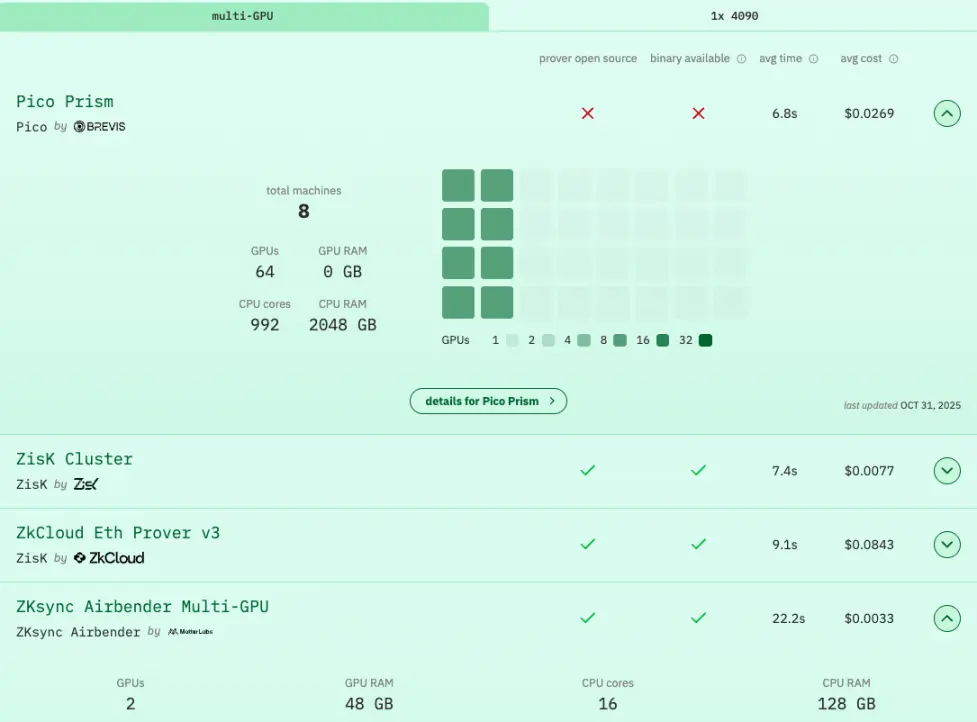Click ZisK Cluster's binary available checkmark
977x722 pixels.
click(698, 470)
